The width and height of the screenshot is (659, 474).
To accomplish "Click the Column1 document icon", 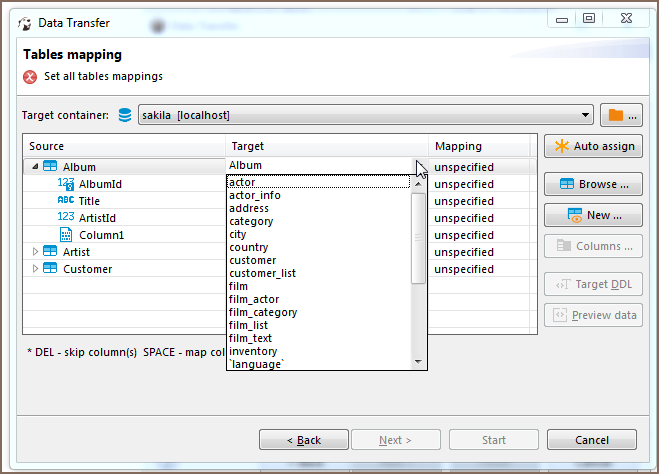I will click(66, 235).
